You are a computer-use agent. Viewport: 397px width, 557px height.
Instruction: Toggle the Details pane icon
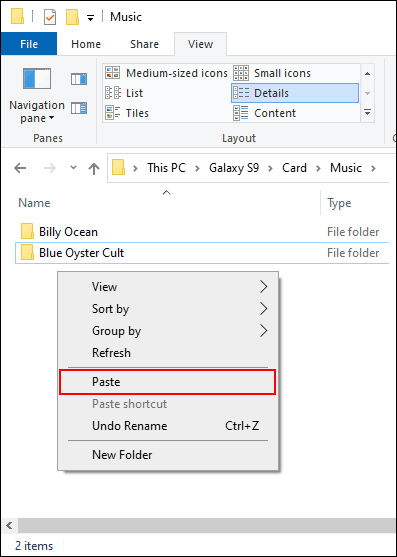pyautogui.click(x=79, y=108)
